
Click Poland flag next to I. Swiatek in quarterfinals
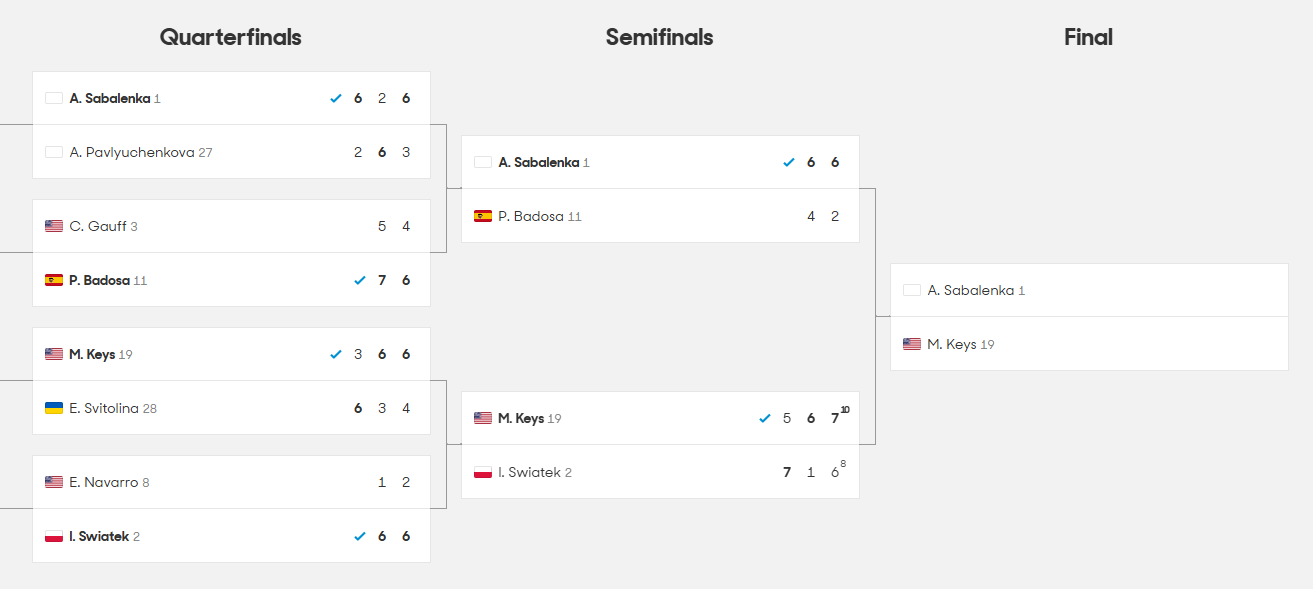(x=54, y=536)
